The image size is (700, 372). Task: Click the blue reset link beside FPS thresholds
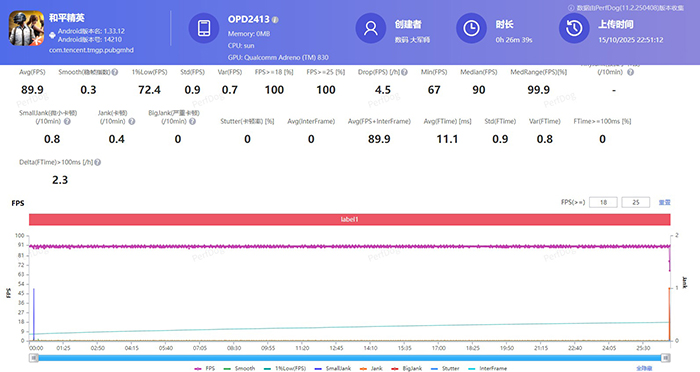pos(664,202)
